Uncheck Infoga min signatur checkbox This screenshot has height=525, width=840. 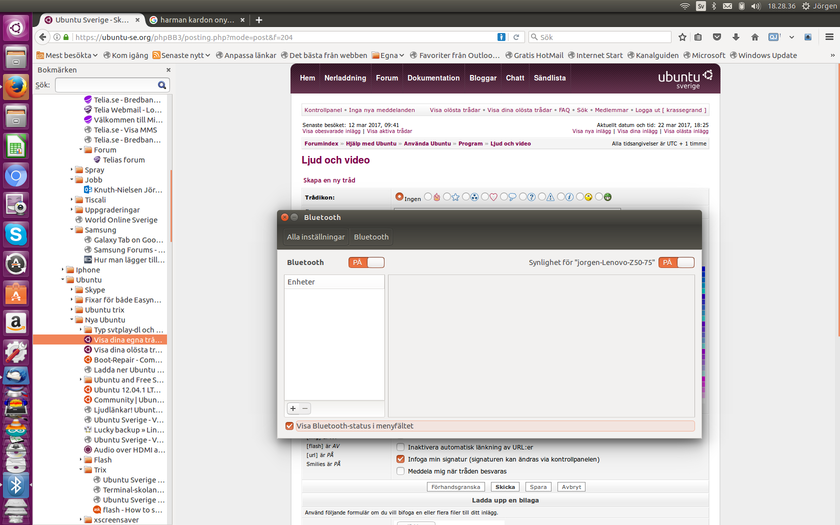click(400, 459)
